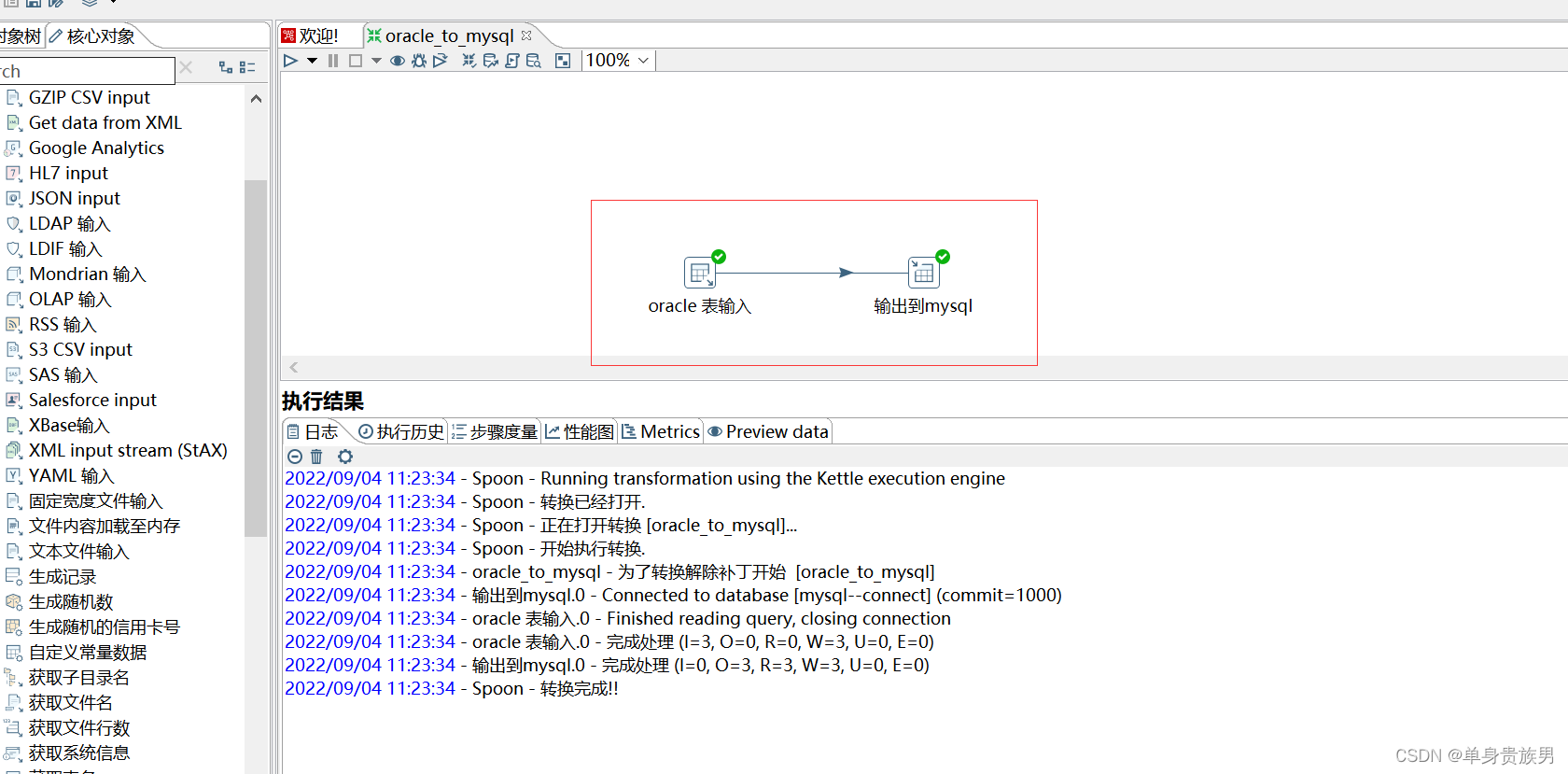
Task: Select Salesforce input step
Action: (92, 400)
